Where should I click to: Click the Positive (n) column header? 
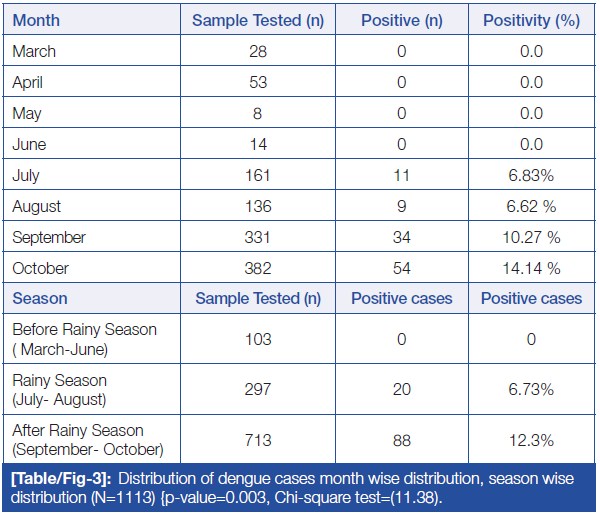(401, 20)
